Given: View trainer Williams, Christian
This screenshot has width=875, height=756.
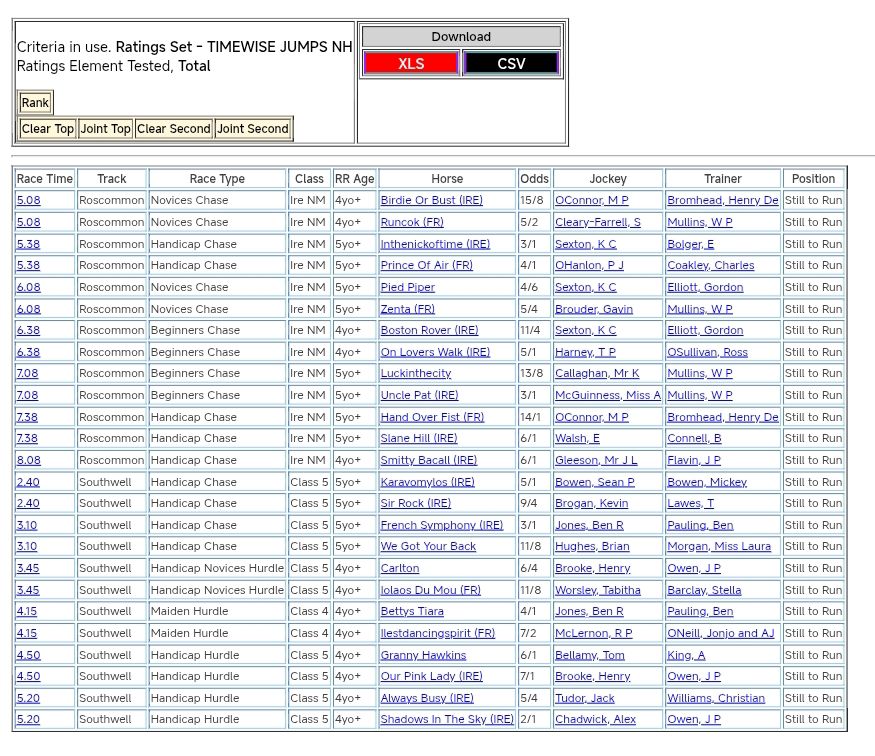Looking at the screenshot, I should click(x=715, y=699).
